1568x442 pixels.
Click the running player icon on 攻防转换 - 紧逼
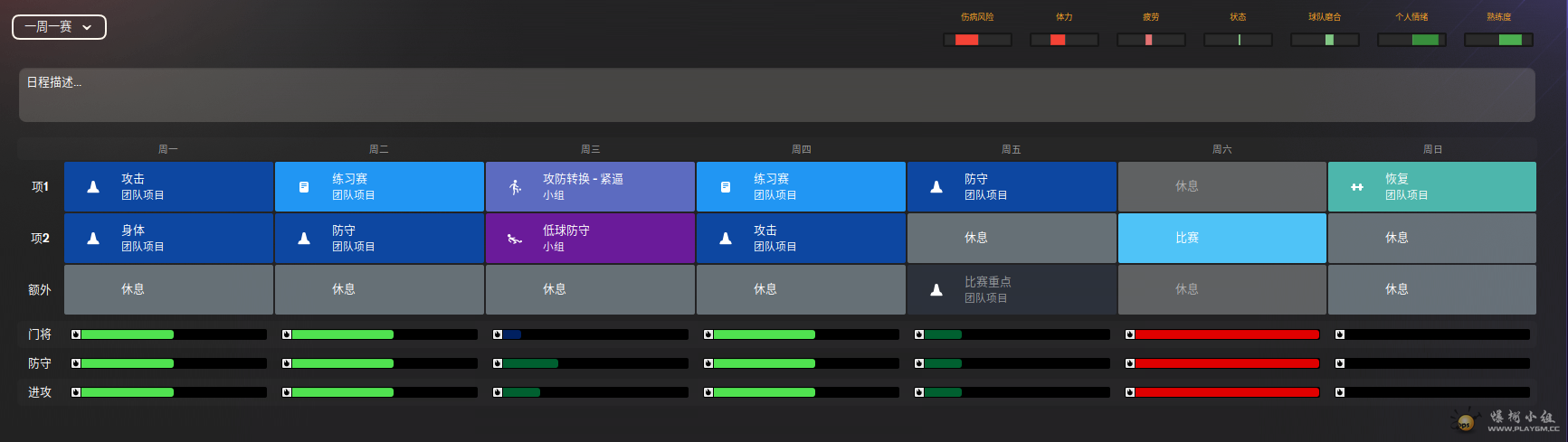(515, 187)
